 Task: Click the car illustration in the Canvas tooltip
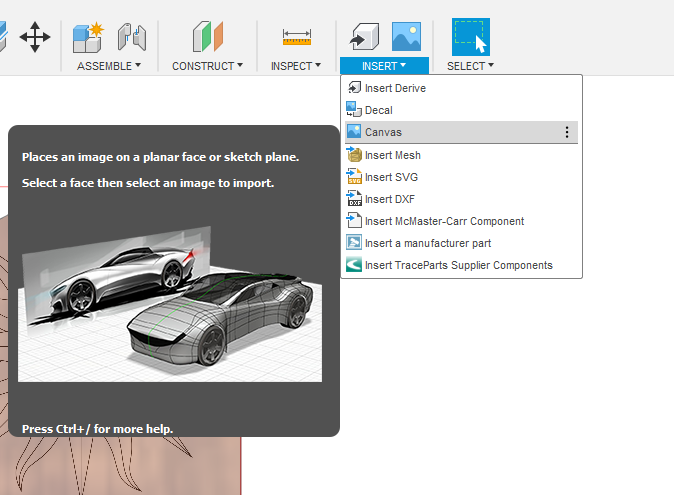(x=170, y=304)
